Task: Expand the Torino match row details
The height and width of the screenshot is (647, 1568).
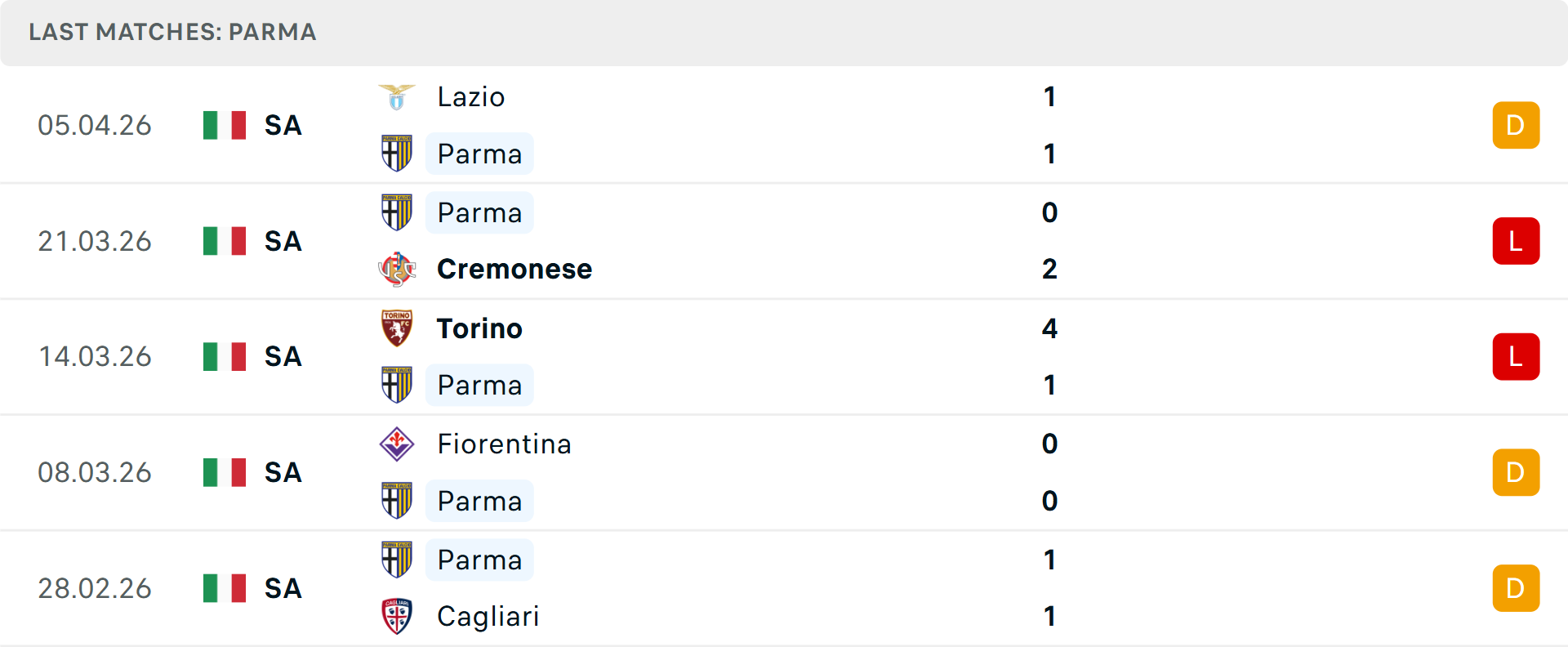Action: tap(784, 357)
